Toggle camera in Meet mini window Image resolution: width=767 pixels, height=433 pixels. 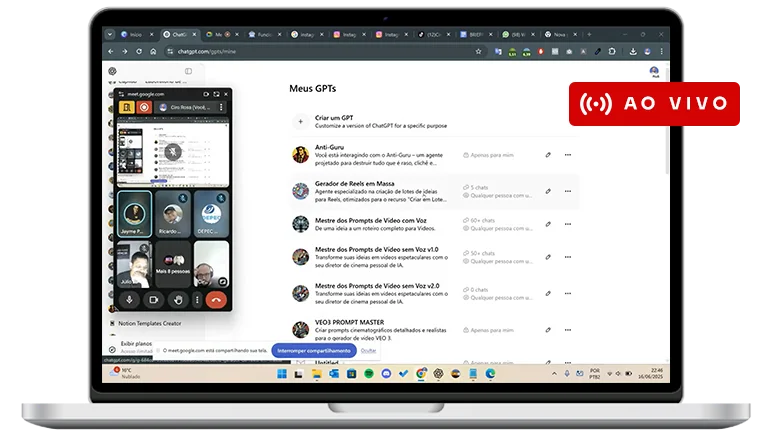(x=154, y=300)
